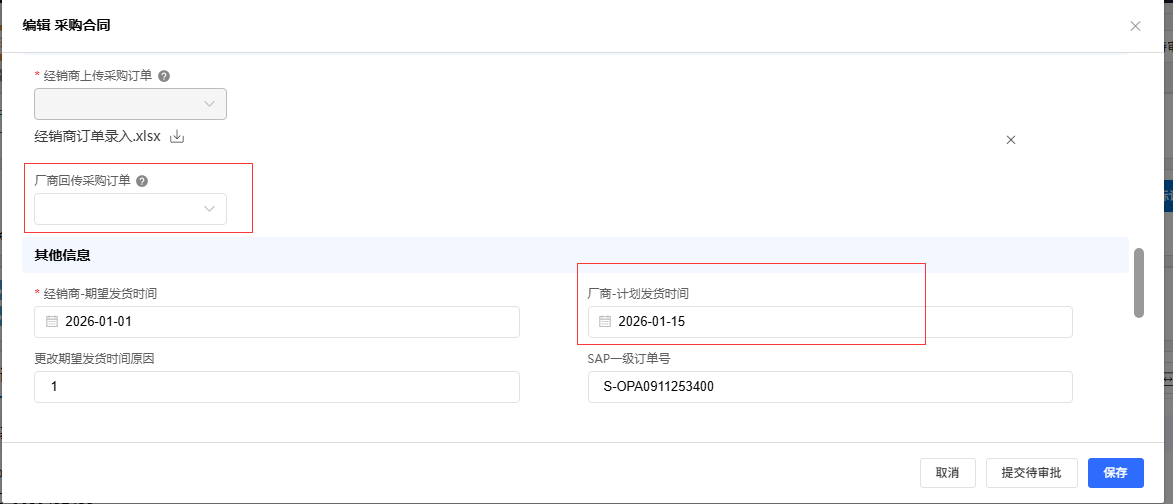The image size is (1173, 504).
Task: Click the dialog's vertical scrollbar thumb
Action: tap(1138, 283)
